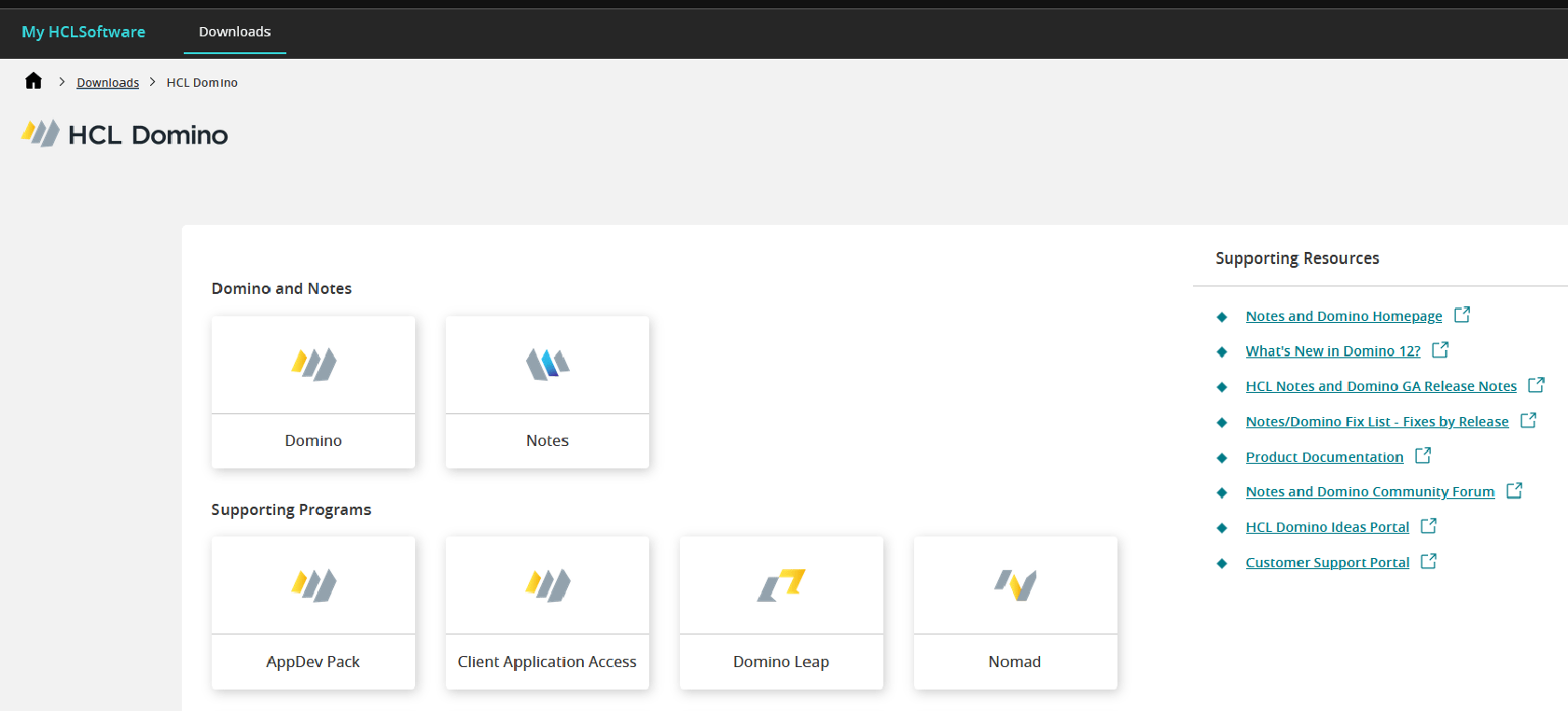The height and width of the screenshot is (711, 1568).
Task: Open HCL Notes and Domino GA Release Notes
Action: [x=1381, y=386]
